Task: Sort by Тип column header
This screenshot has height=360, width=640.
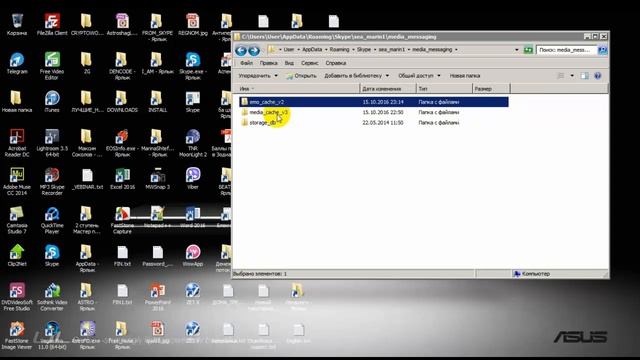Action: tap(444, 89)
